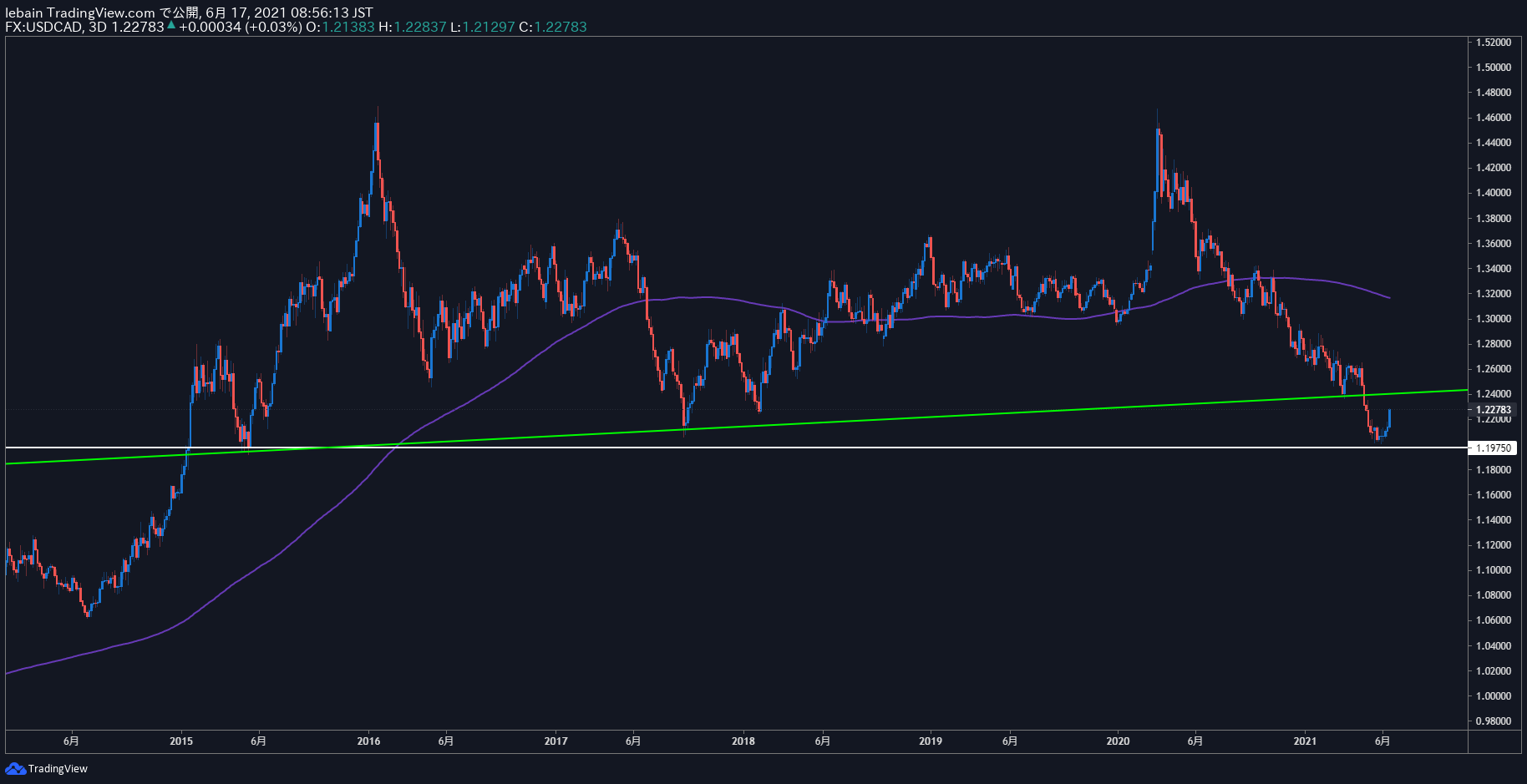Click the 1.46000 price scale label
Image resolution: width=1527 pixels, height=784 pixels.
tap(1494, 118)
